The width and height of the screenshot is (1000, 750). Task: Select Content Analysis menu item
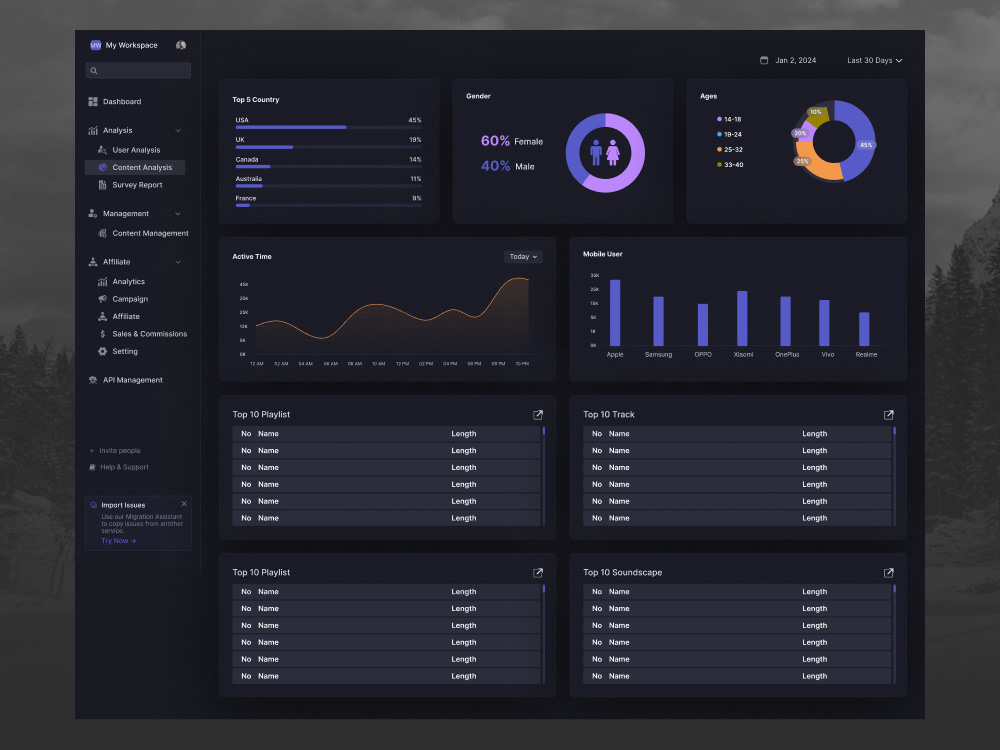pos(135,167)
